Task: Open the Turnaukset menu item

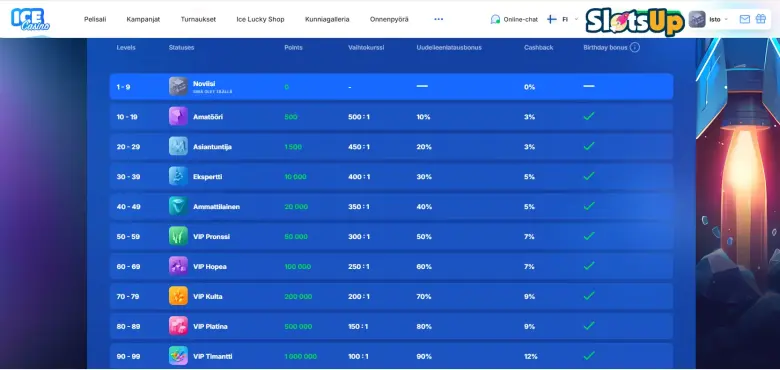Action: (198, 19)
